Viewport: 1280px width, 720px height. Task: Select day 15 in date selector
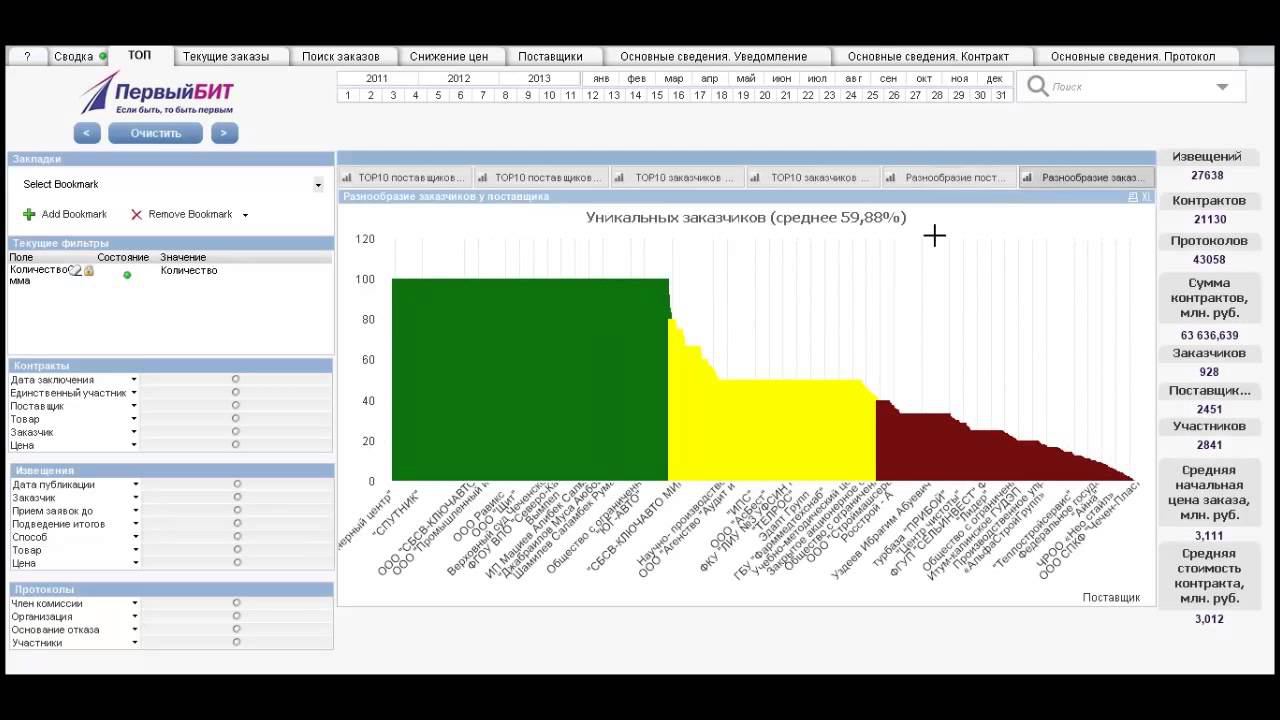tap(657, 95)
